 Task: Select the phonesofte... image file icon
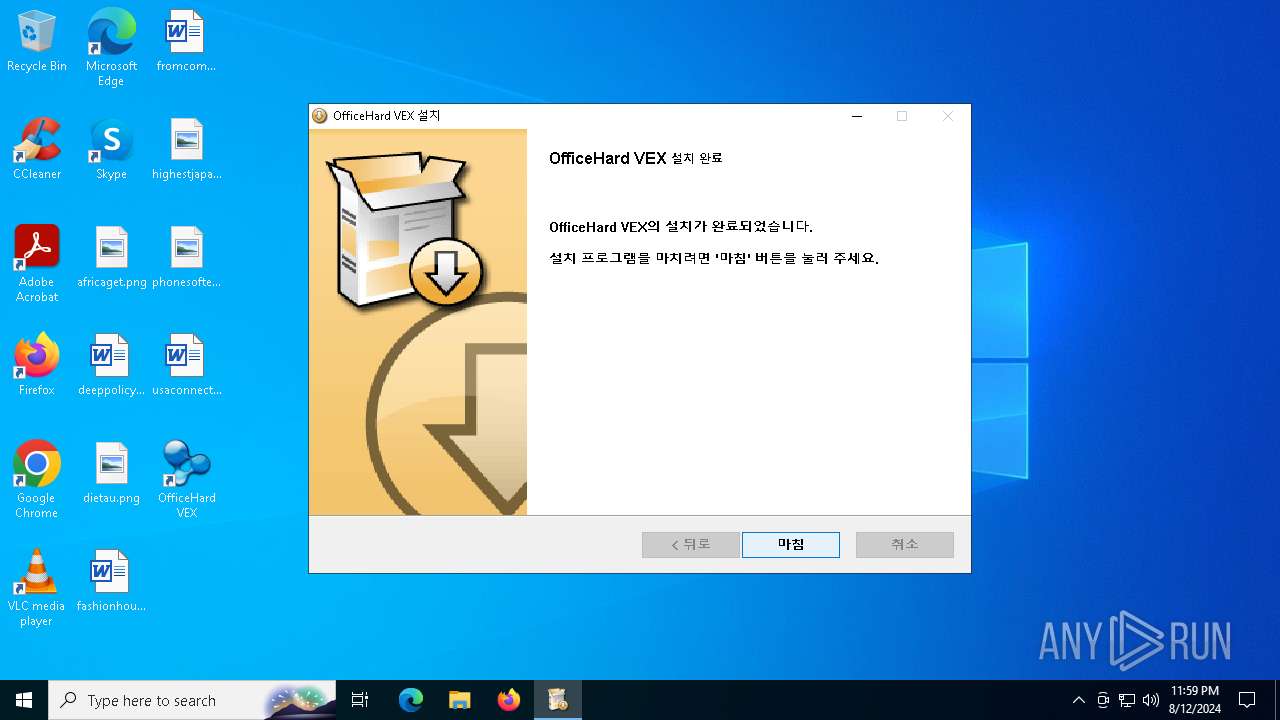187,258
